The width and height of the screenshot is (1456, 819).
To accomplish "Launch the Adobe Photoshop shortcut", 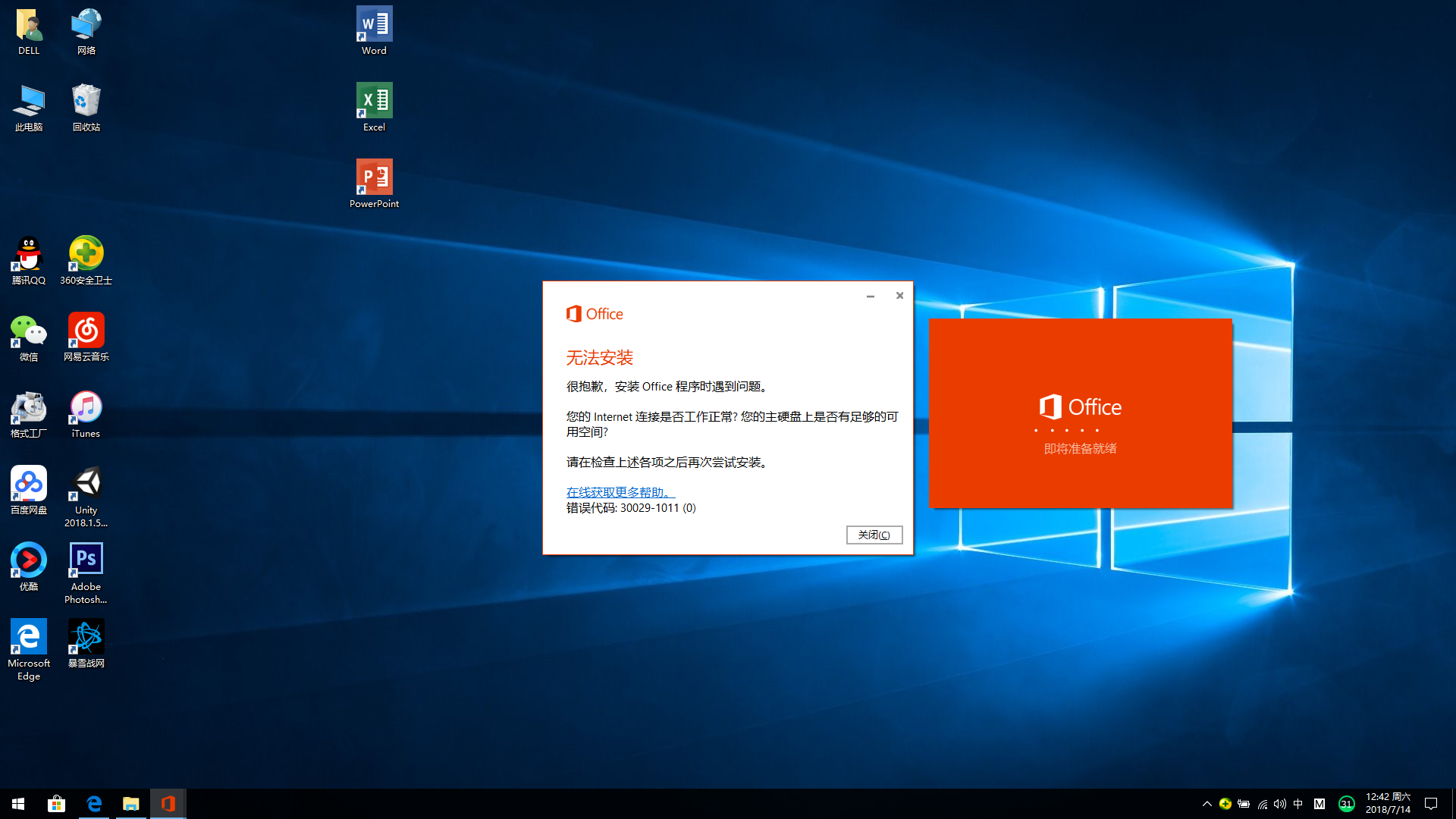I will coord(86,574).
